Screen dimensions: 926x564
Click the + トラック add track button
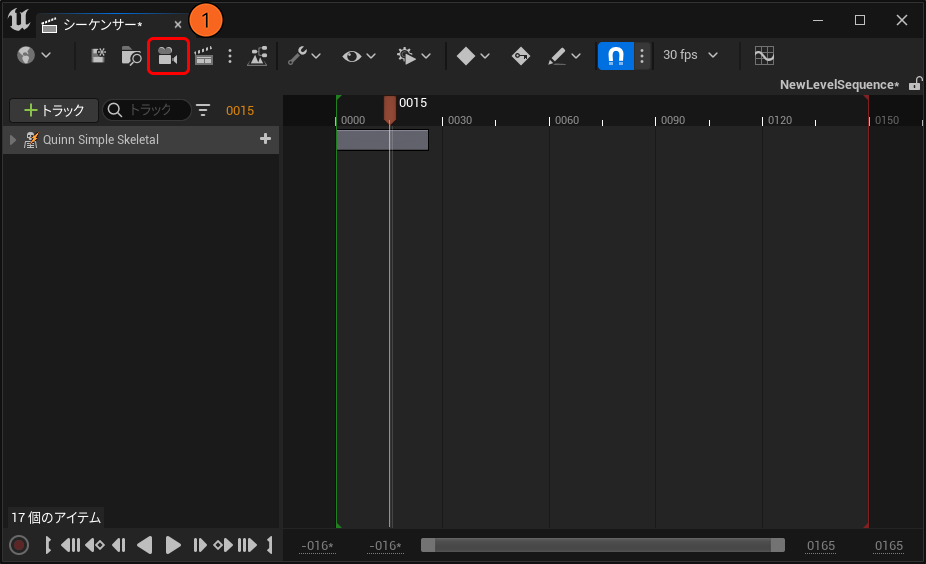[54, 110]
